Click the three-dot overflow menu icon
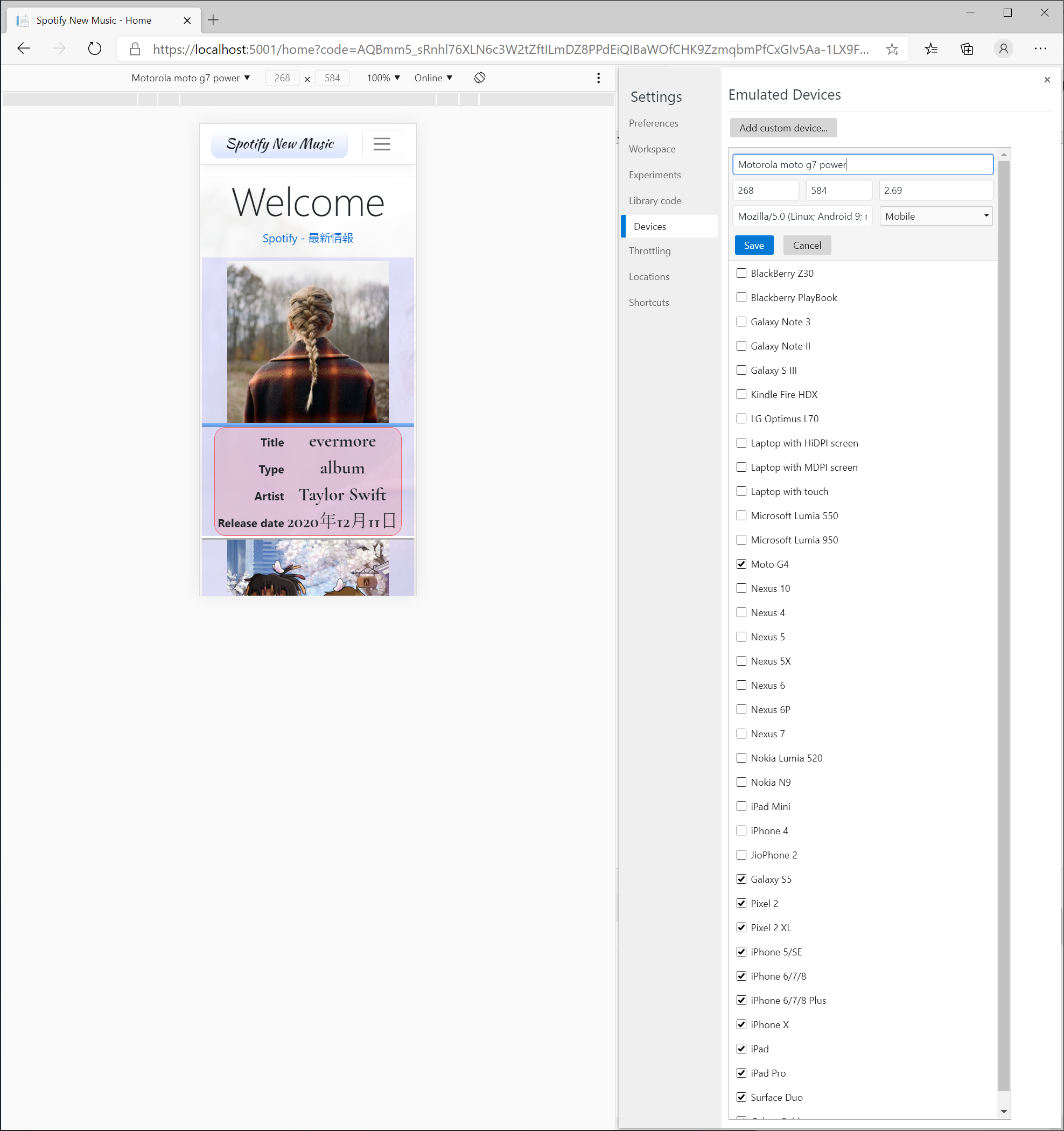The width and height of the screenshot is (1064, 1131). 598,77
